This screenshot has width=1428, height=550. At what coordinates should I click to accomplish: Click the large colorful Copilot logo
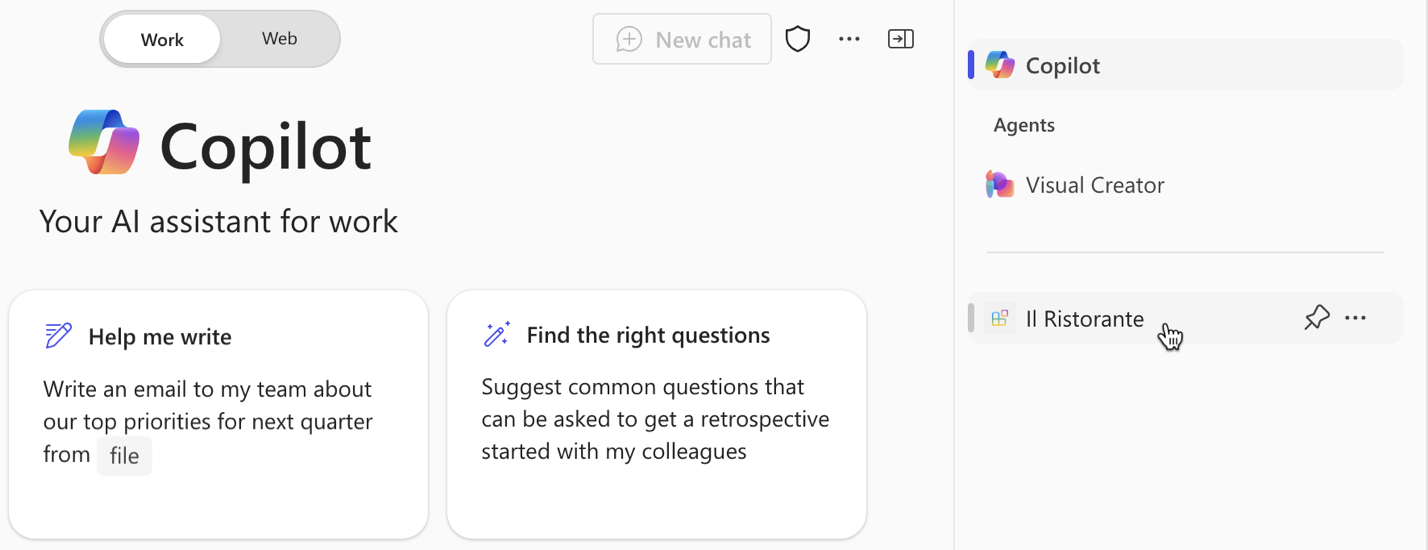(x=105, y=143)
